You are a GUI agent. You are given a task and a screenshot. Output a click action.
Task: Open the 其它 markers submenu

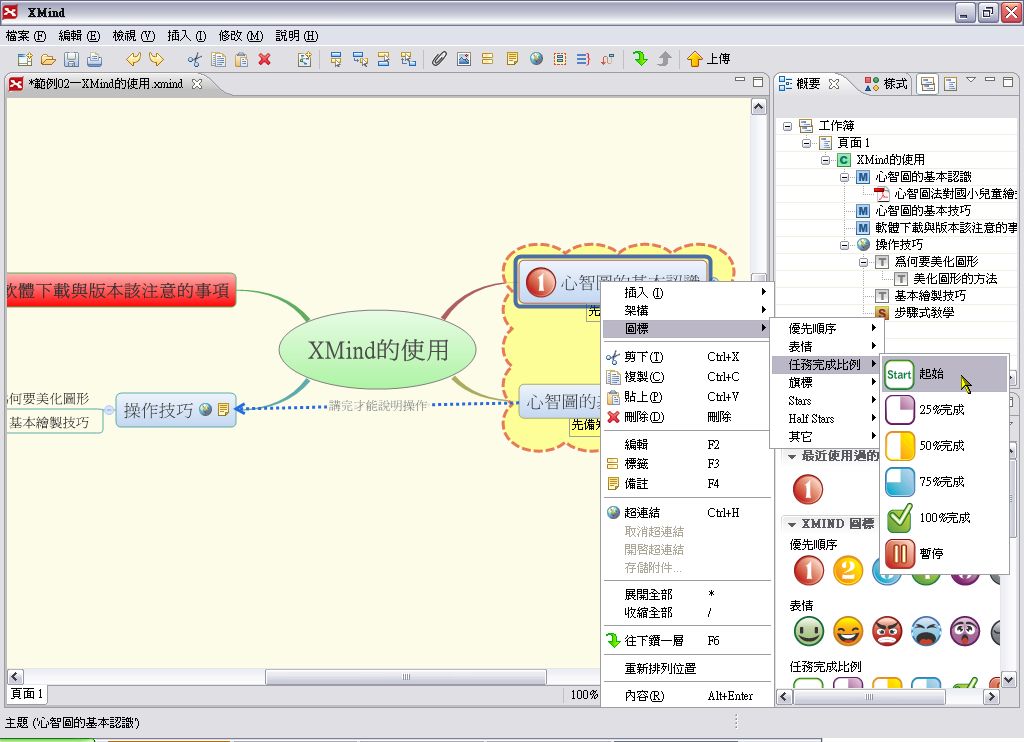click(825, 436)
